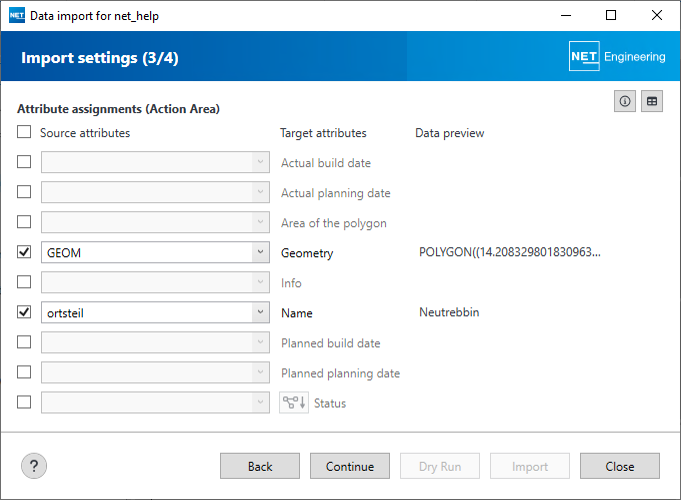The image size is (681, 500).
Task: Click Continue to proceed
Action: (x=350, y=466)
